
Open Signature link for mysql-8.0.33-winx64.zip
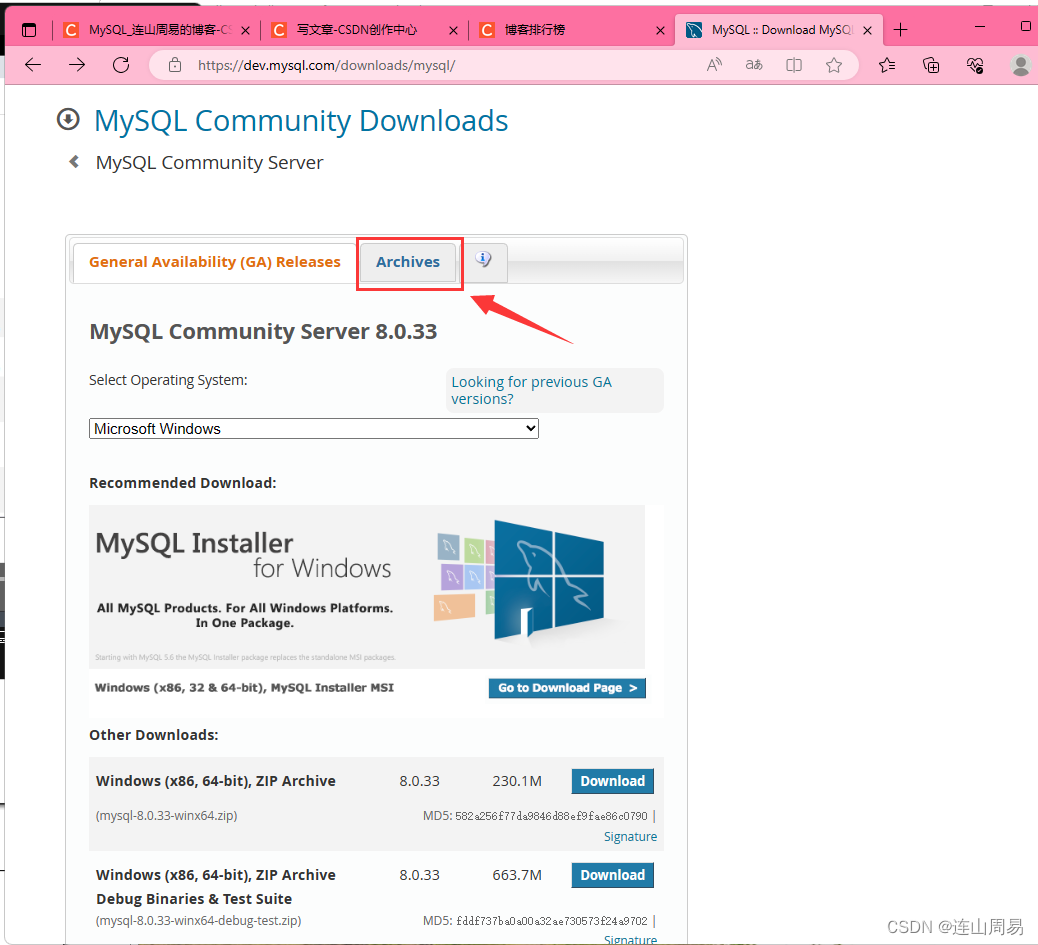[x=630, y=836]
